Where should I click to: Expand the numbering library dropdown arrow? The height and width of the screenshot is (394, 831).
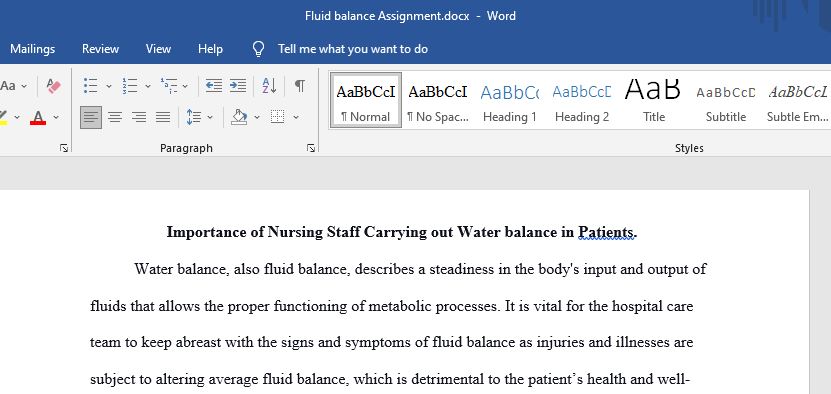[x=148, y=86]
